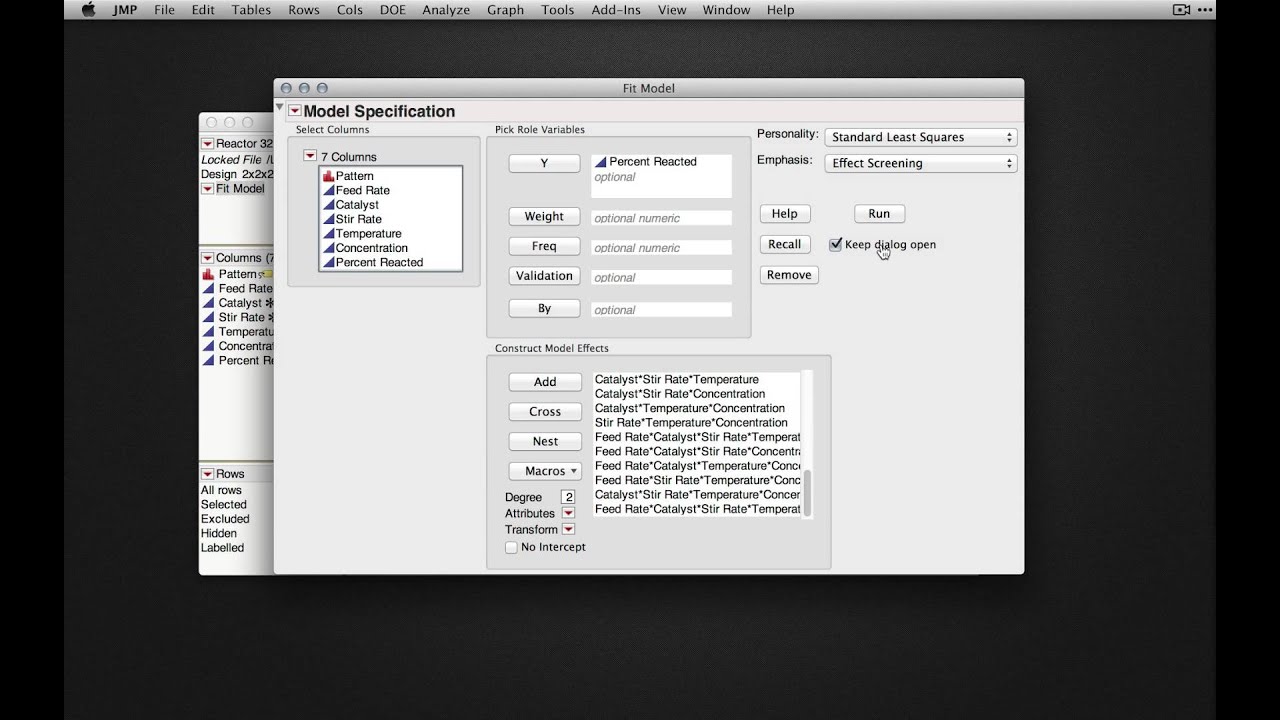Click the blue triangle icon beside Feed Rate in Select Columns
1280x720 pixels.
point(328,190)
